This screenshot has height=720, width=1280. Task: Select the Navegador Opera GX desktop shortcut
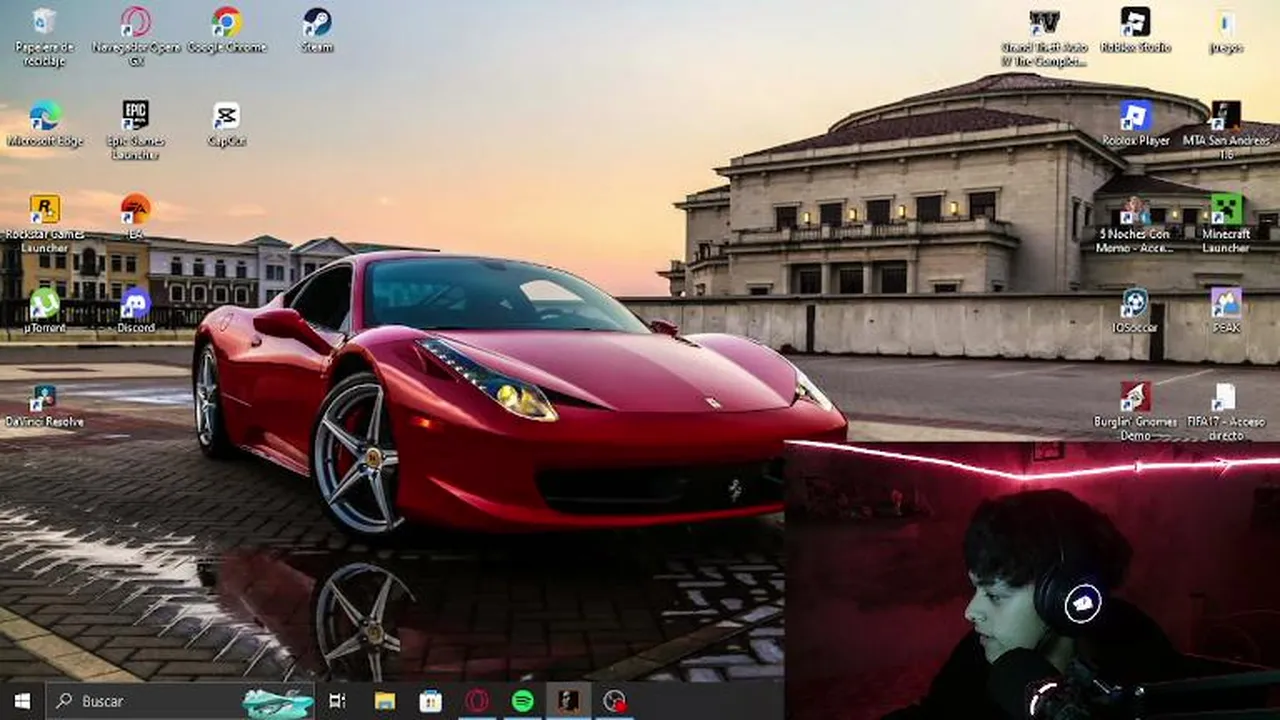(x=136, y=37)
